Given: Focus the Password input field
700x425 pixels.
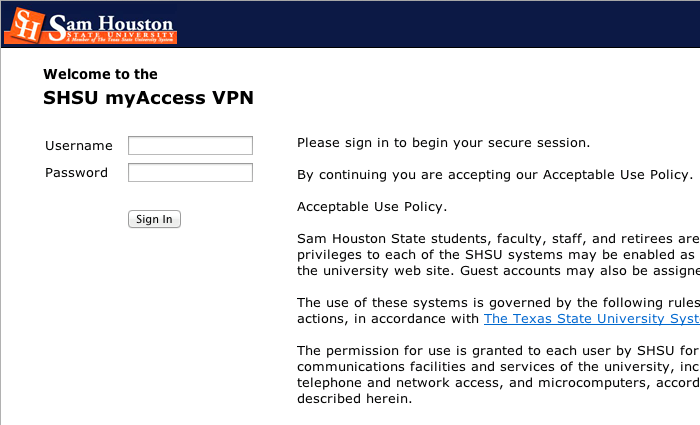Looking at the screenshot, I should [x=190, y=173].
